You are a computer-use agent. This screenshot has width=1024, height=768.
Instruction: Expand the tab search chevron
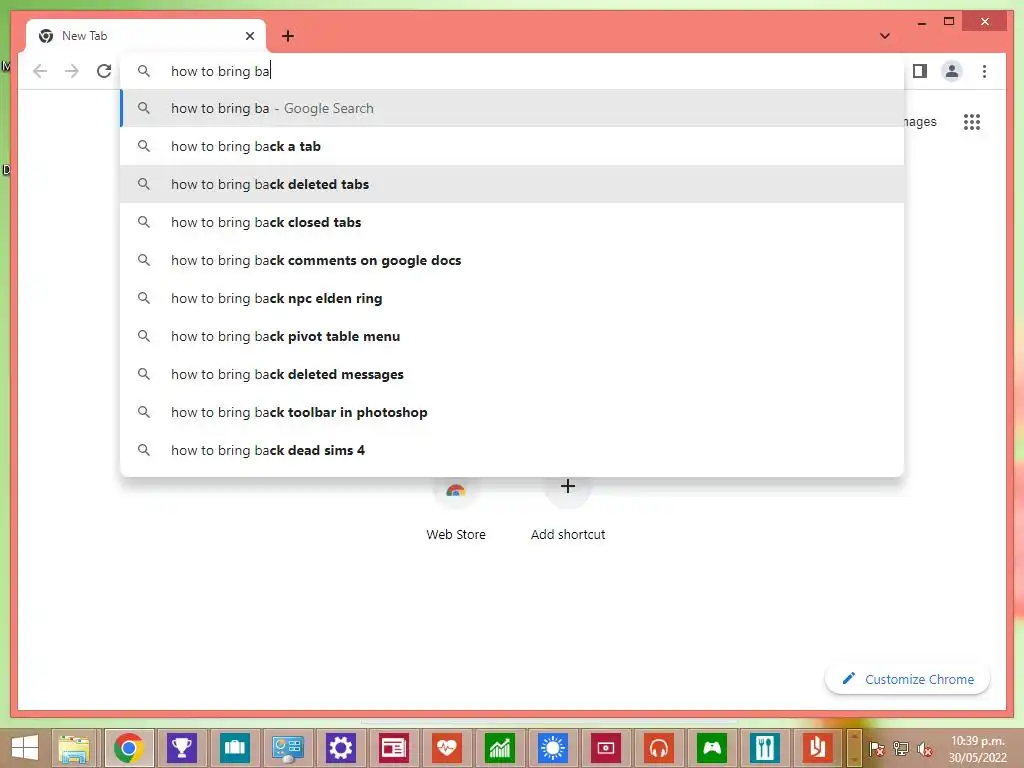coord(885,36)
